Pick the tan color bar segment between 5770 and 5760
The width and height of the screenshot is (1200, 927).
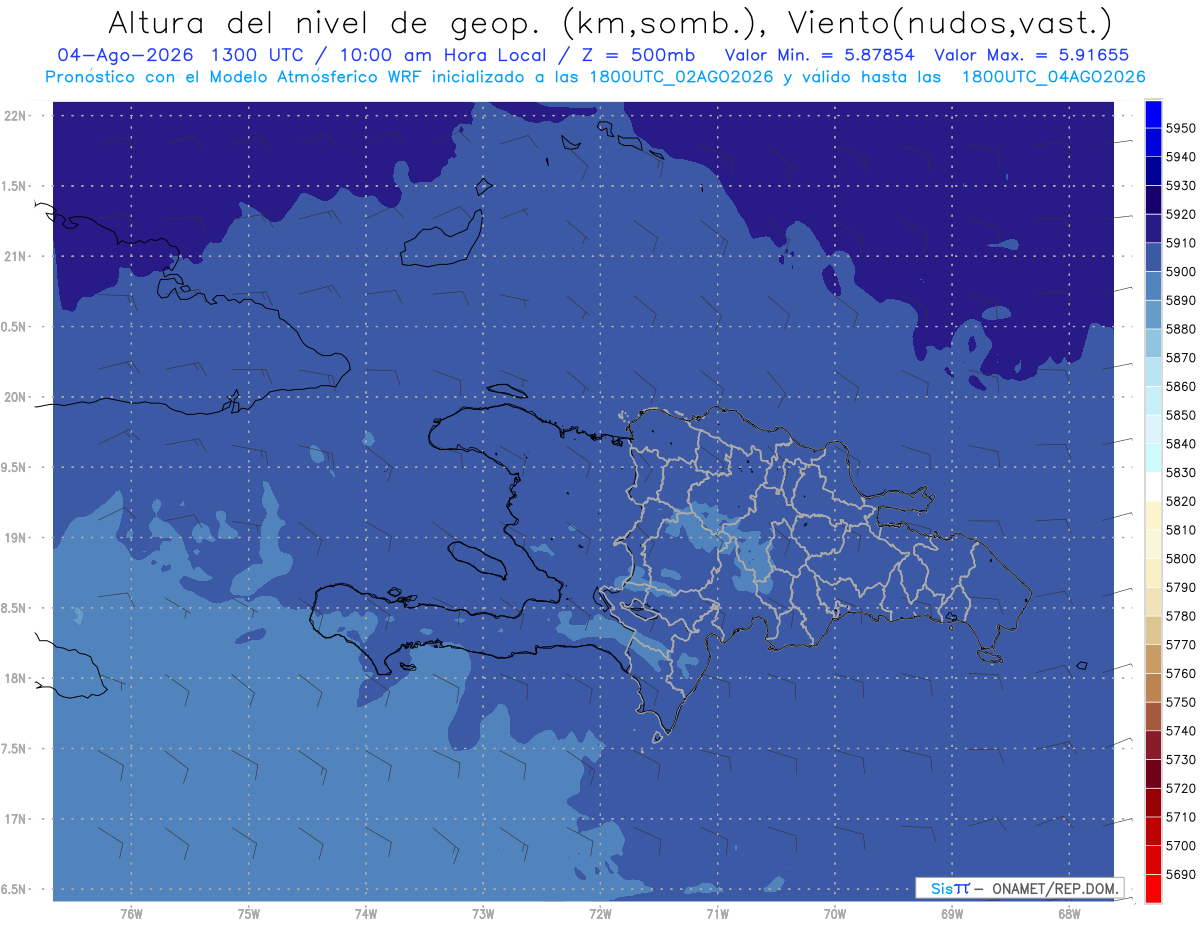[1153, 659]
